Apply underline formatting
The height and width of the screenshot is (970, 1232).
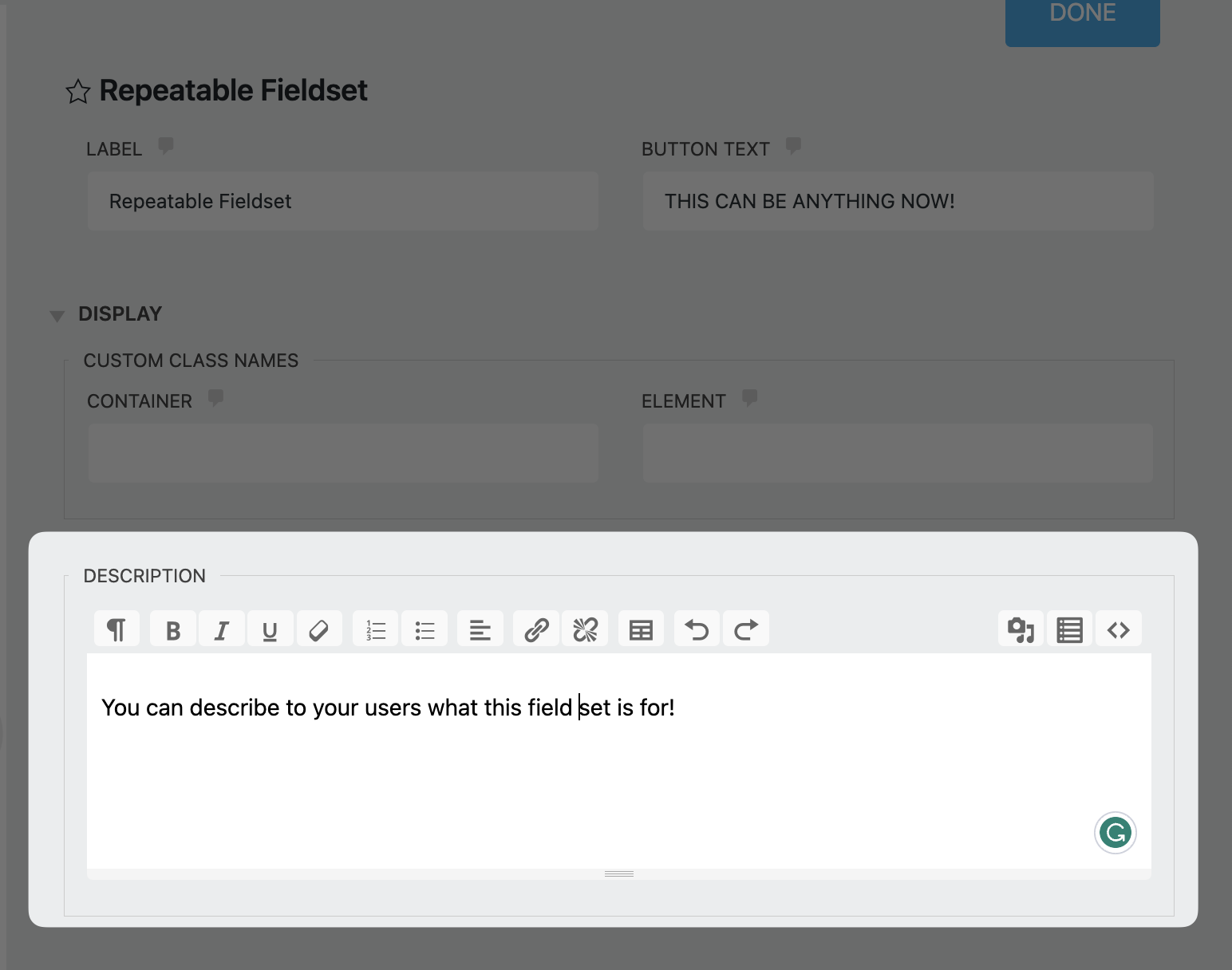270,629
